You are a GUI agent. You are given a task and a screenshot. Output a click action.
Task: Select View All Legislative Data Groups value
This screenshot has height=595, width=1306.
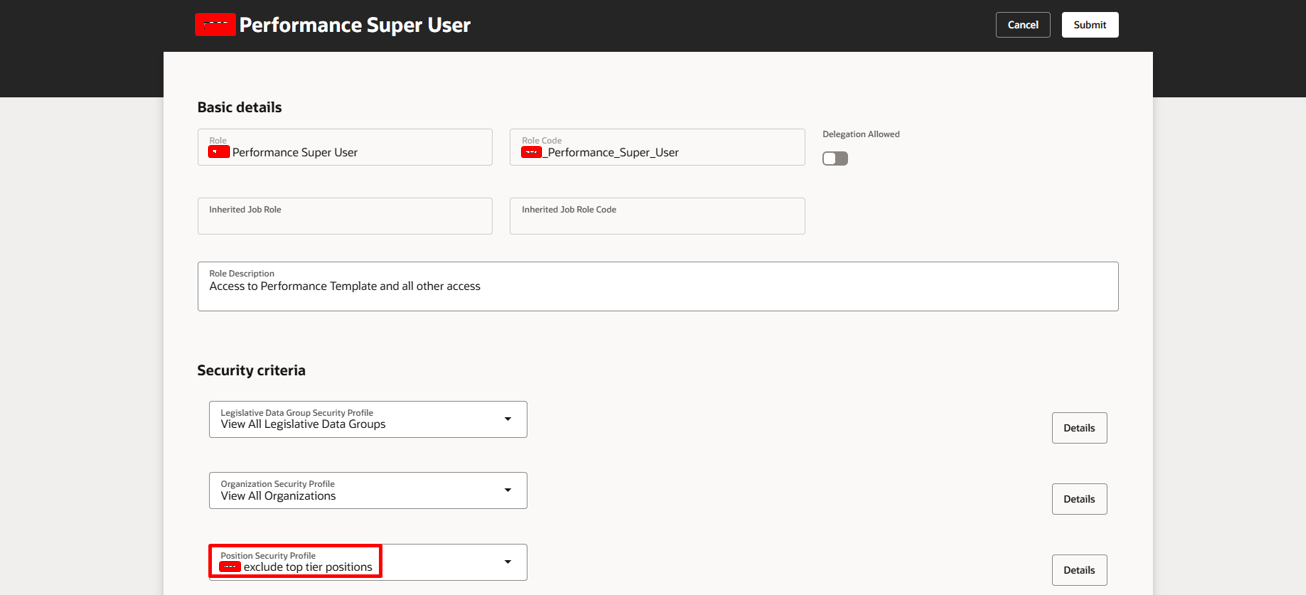click(303, 424)
